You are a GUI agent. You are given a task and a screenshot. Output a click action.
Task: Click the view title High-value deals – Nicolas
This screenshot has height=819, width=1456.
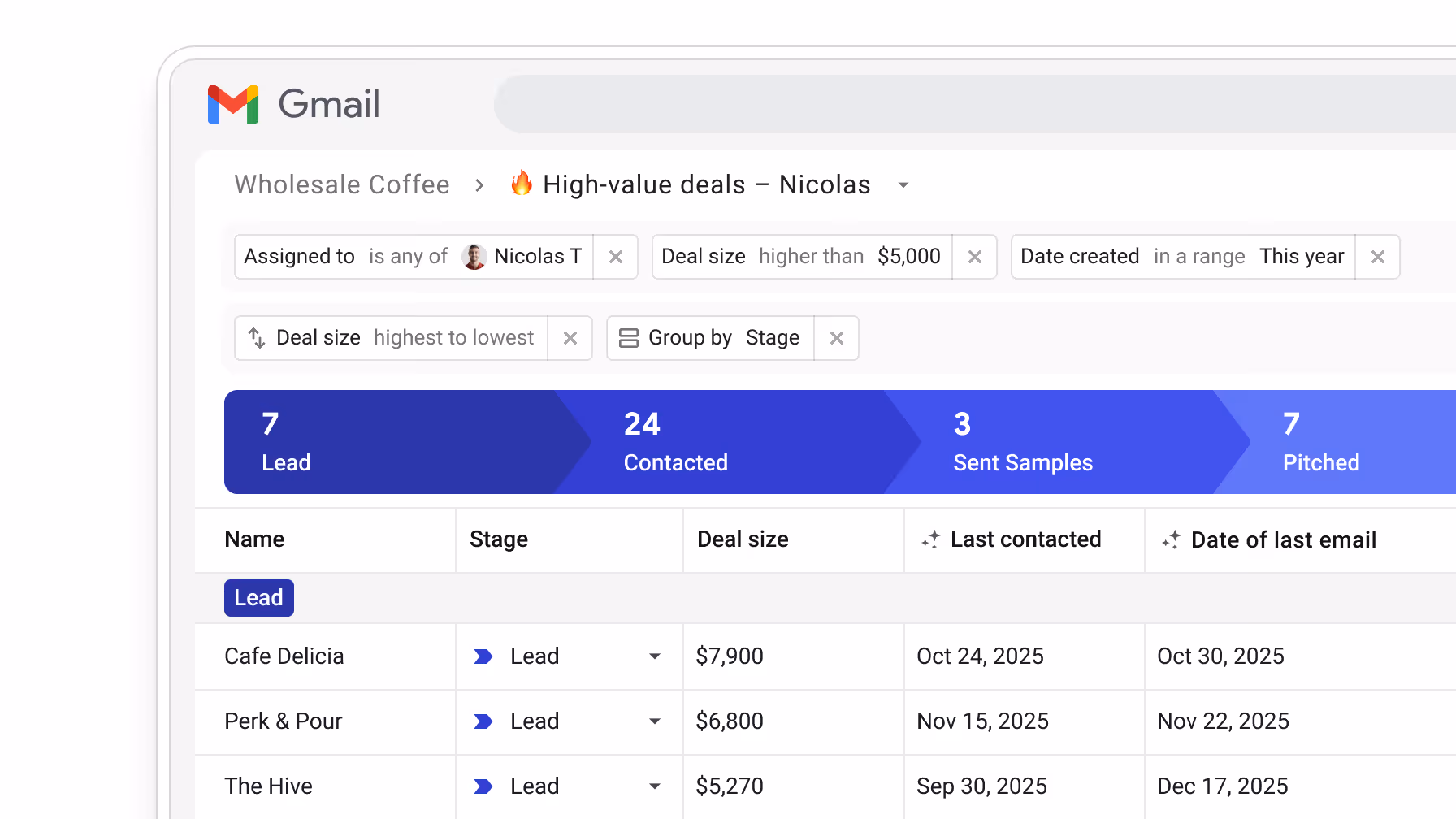[707, 184]
